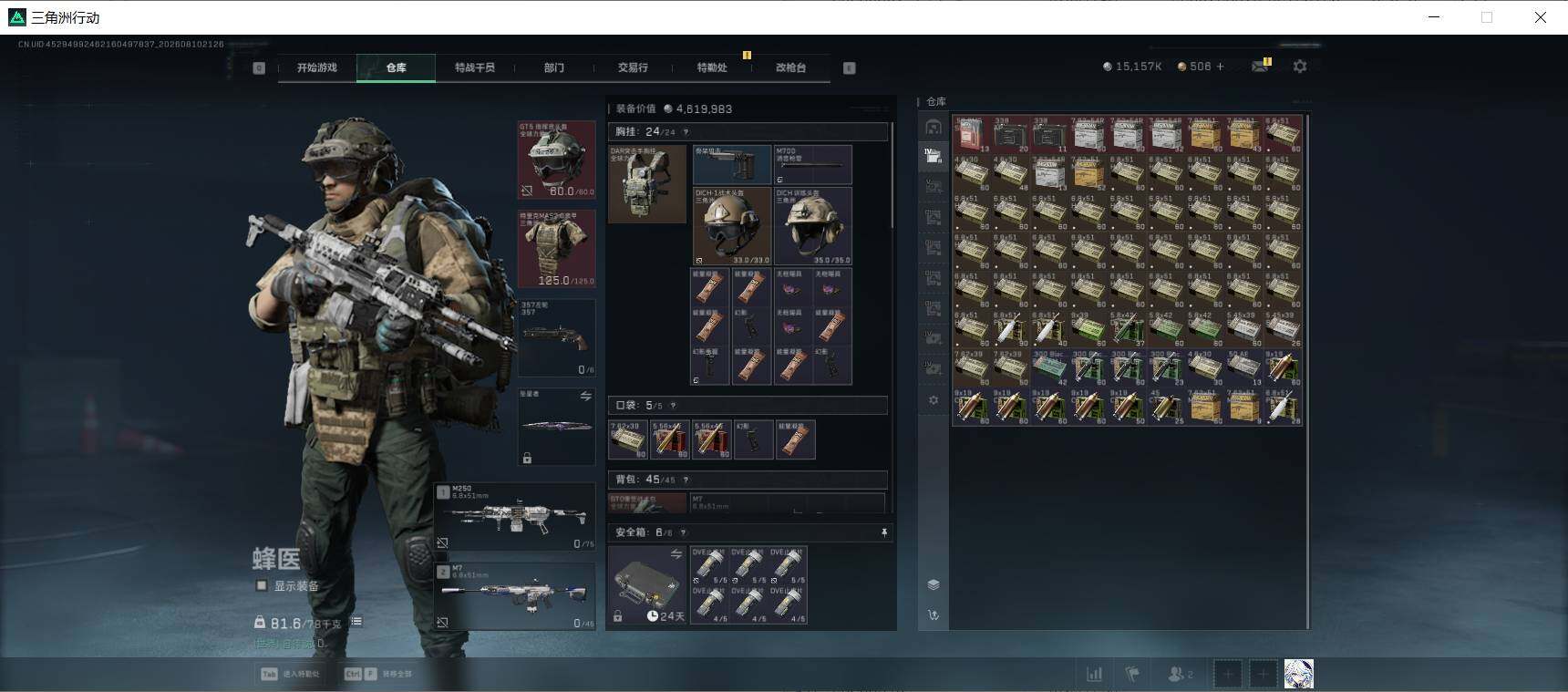Switch to the 特战干员 tab

(x=474, y=67)
